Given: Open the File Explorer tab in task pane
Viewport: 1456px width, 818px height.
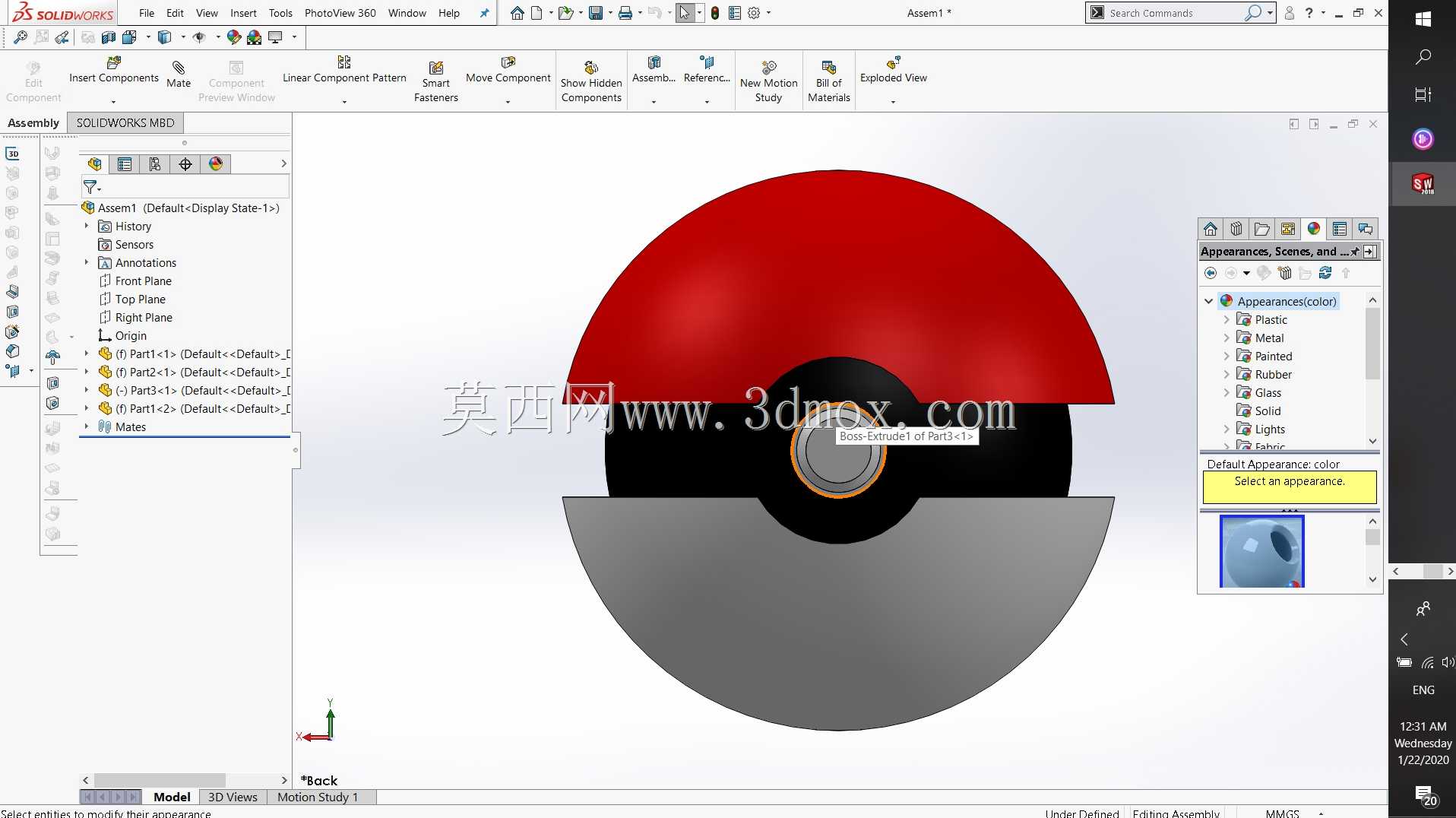Looking at the screenshot, I should pyautogui.click(x=1262, y=229).
